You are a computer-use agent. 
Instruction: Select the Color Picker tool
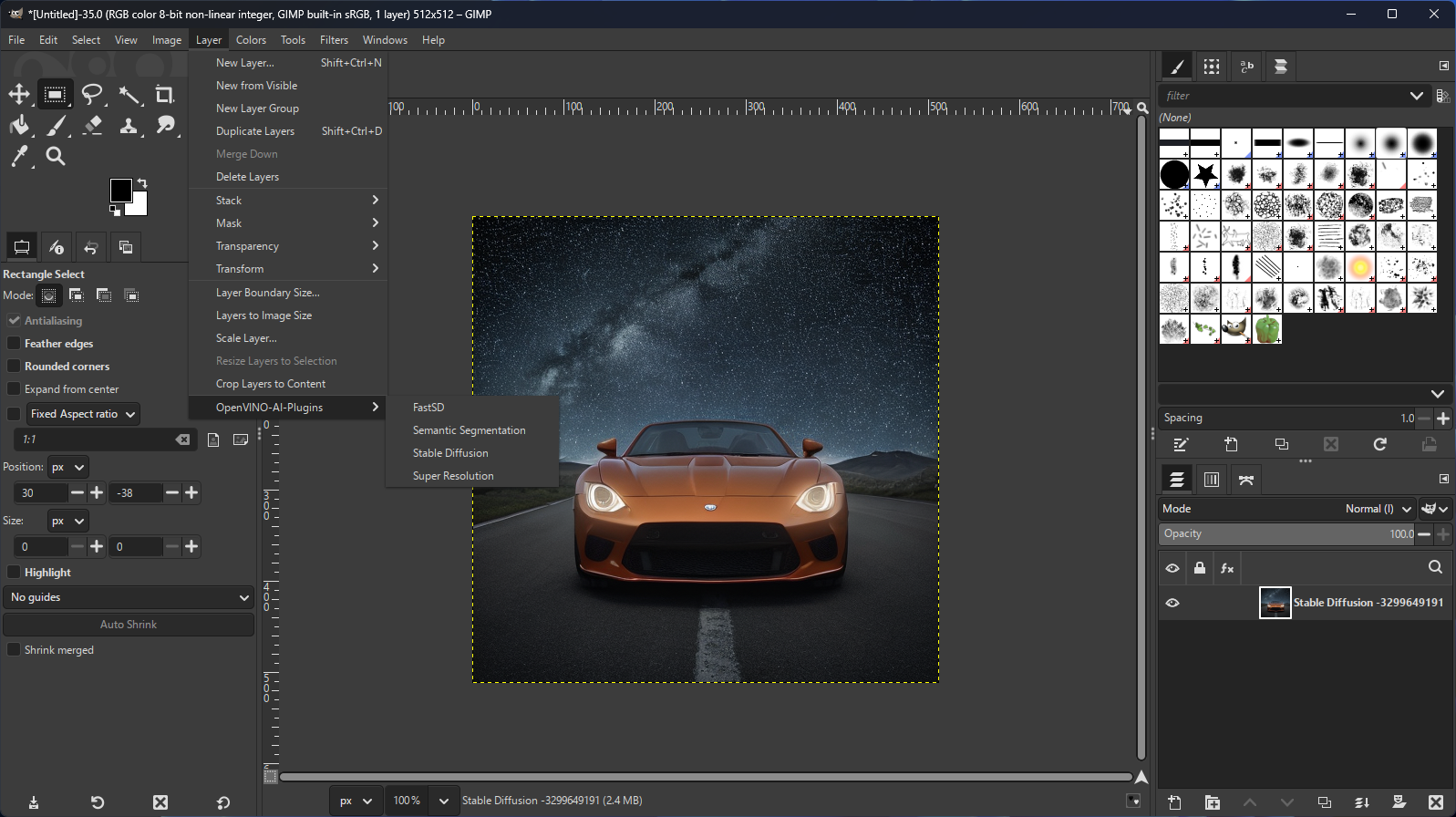tap(19, 156)
